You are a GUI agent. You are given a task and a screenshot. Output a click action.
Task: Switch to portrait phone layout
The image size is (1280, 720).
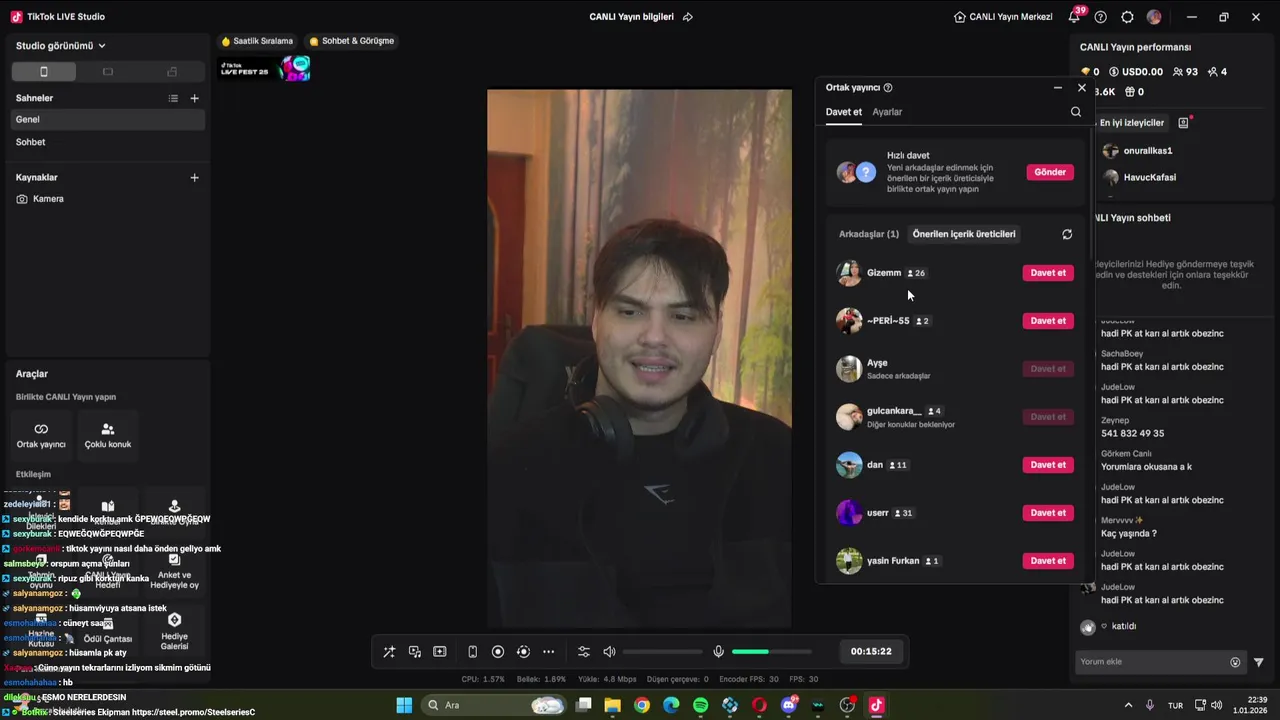pos(43,72)
